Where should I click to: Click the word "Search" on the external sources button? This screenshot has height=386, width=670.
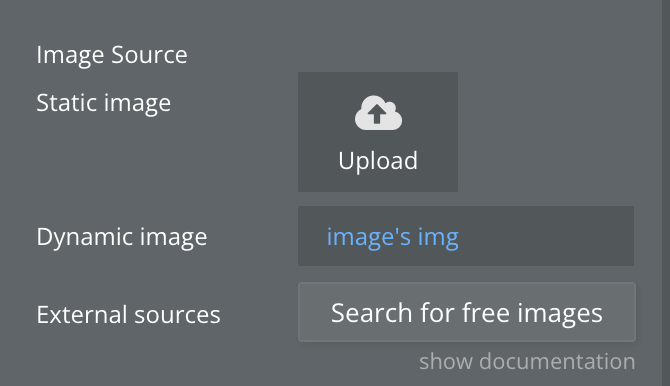(x=372, y=312)
